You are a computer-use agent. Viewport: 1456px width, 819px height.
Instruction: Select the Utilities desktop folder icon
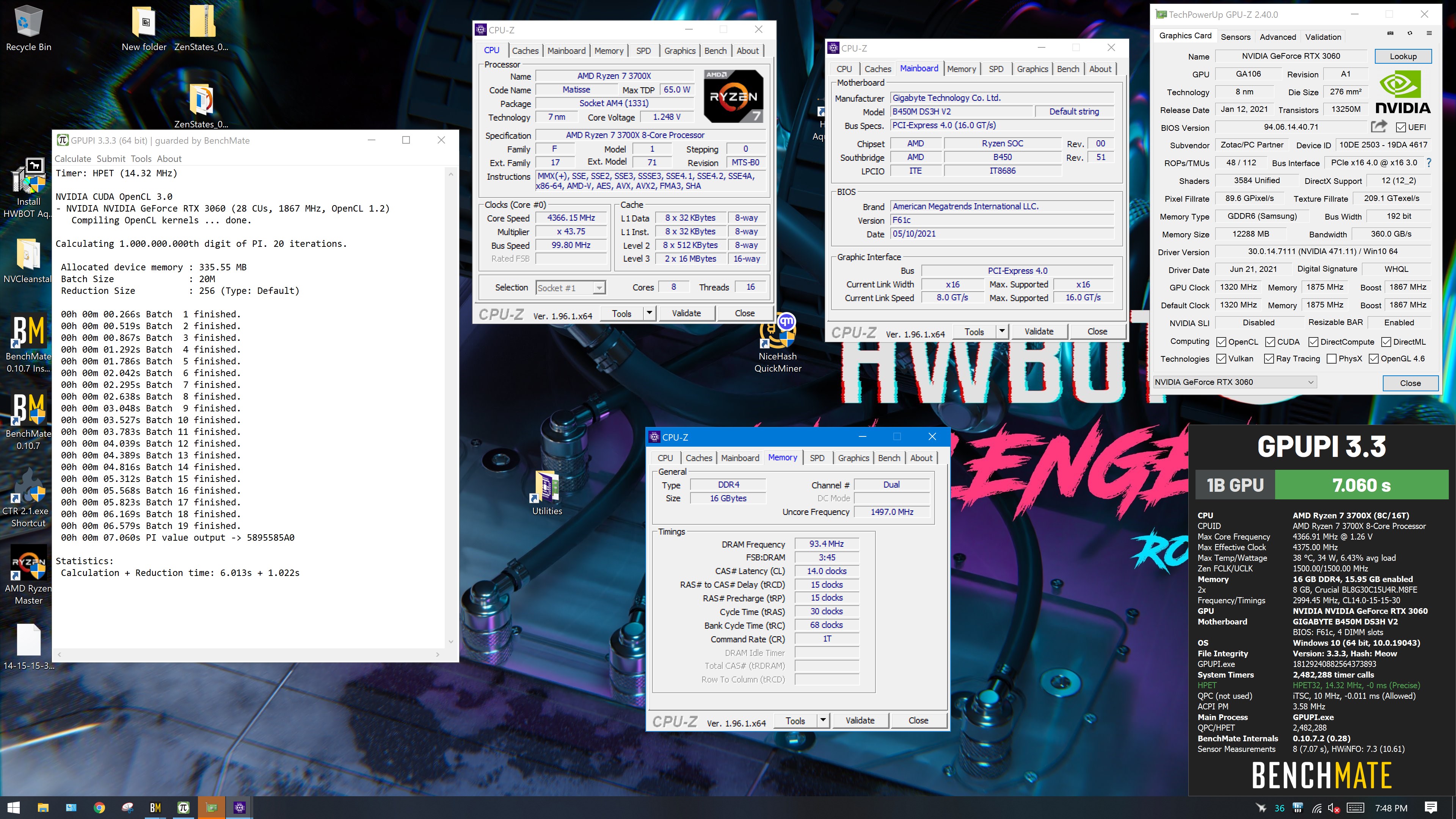546,493
